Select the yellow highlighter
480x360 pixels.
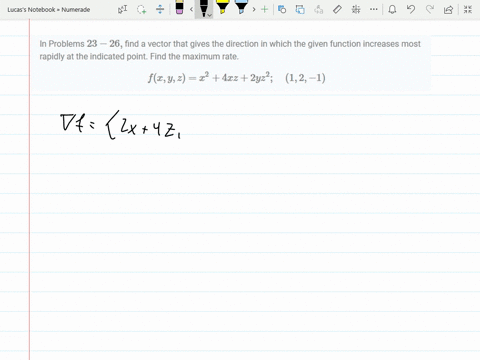222,7
